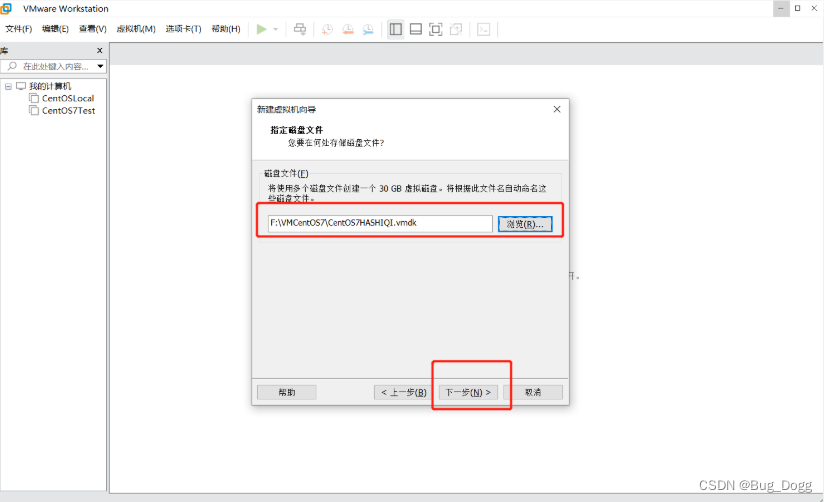Image resolution: width=827 pixels, height=502 pixels.
Task: Click the green power-on play icon
Action: (262, 29)
